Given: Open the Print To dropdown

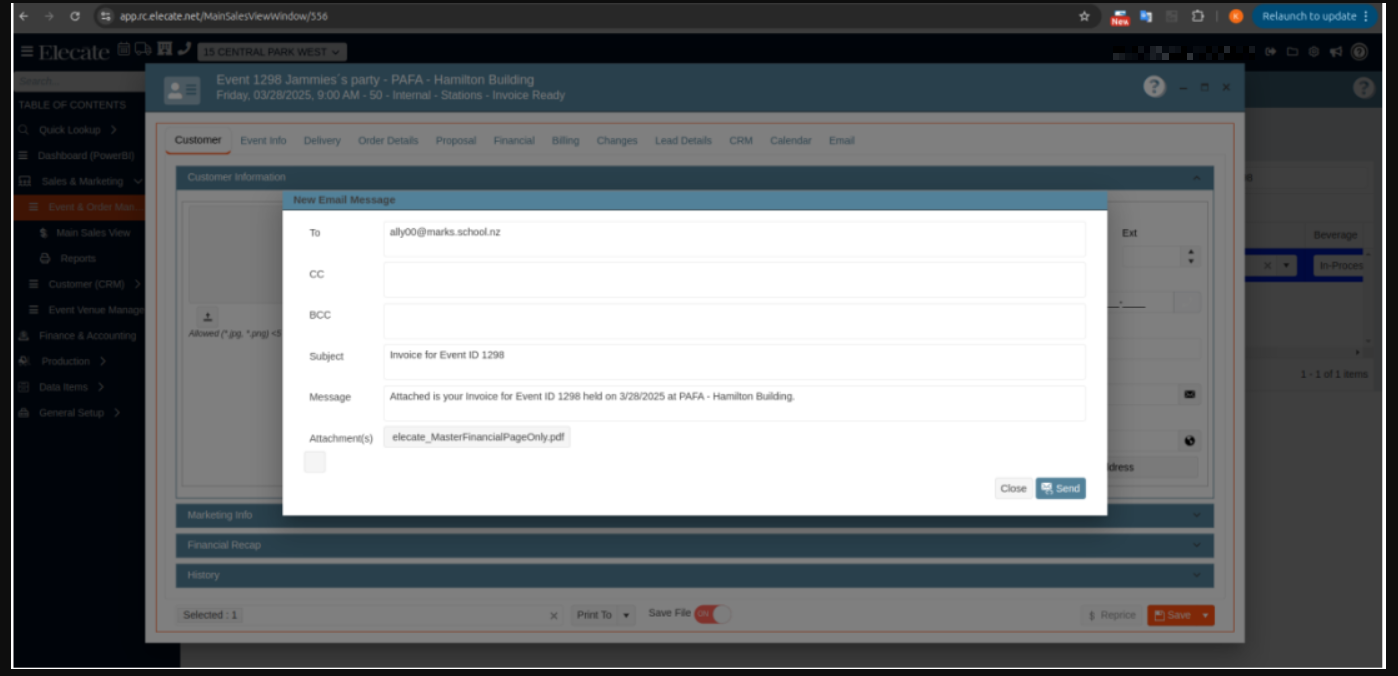Looking at the screenshot, I should pyautogui.click(x=604, y=615).
